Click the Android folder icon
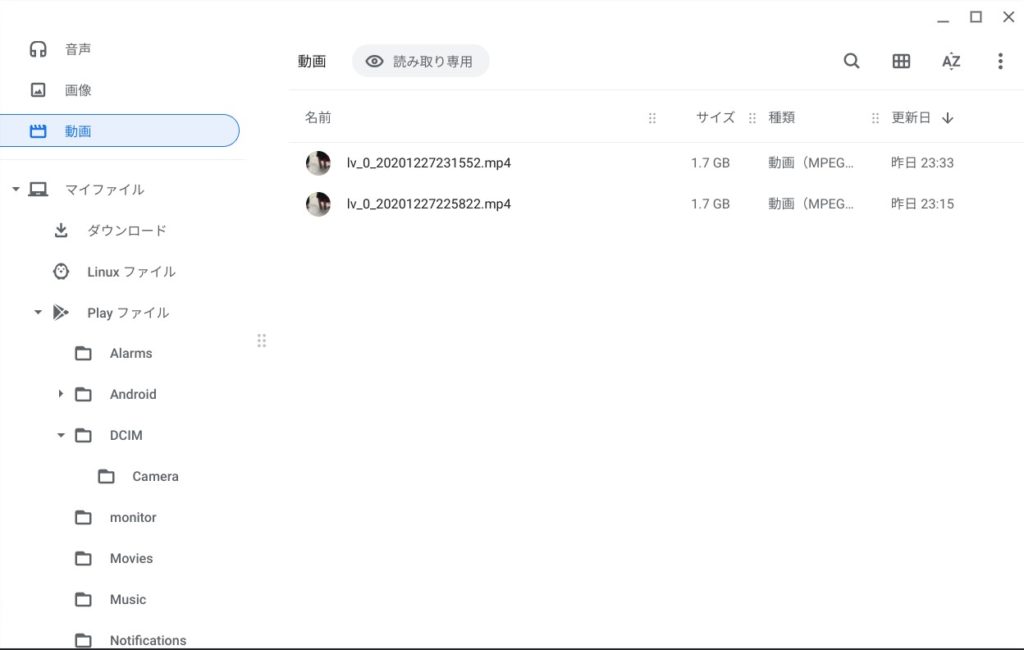 click(x=83, y=395)
